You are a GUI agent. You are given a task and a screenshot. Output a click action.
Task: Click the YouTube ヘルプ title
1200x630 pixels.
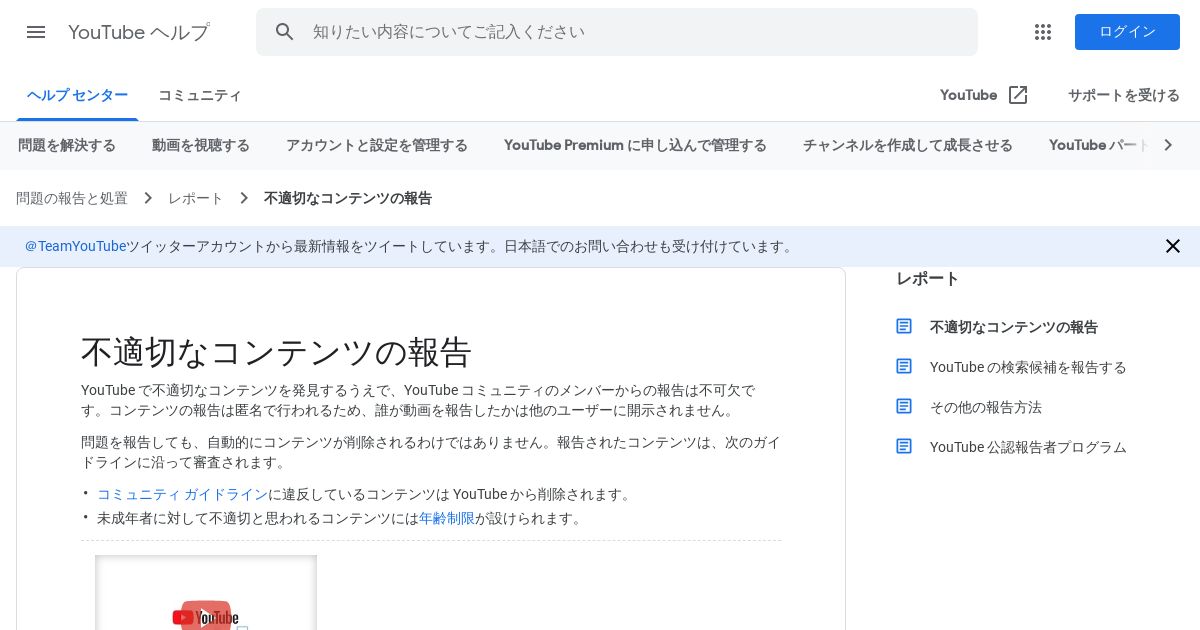coord(139,32)
